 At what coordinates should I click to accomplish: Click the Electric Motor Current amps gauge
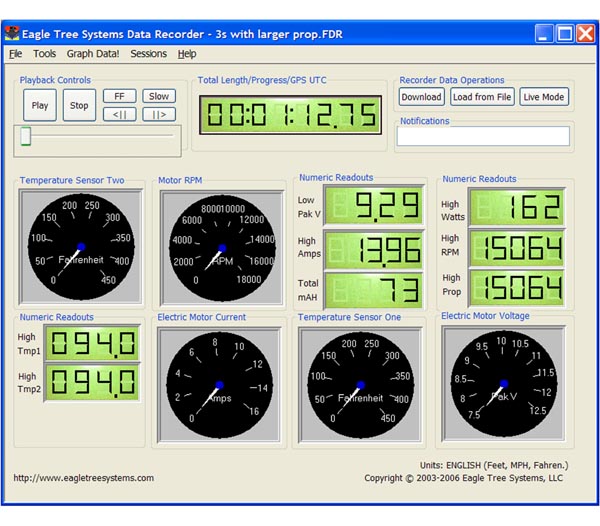(x=220, y=385)
